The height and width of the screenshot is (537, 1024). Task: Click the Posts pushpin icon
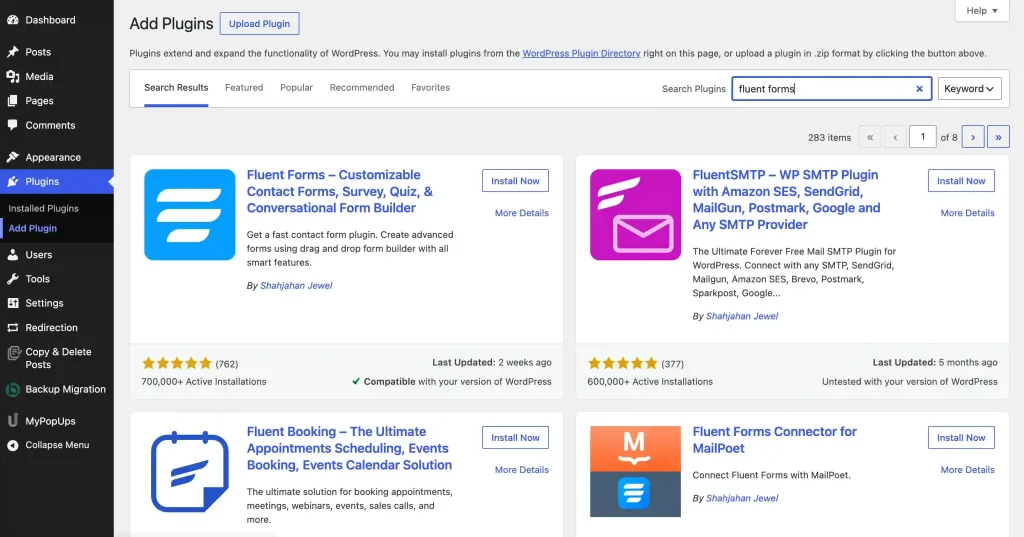12,52
